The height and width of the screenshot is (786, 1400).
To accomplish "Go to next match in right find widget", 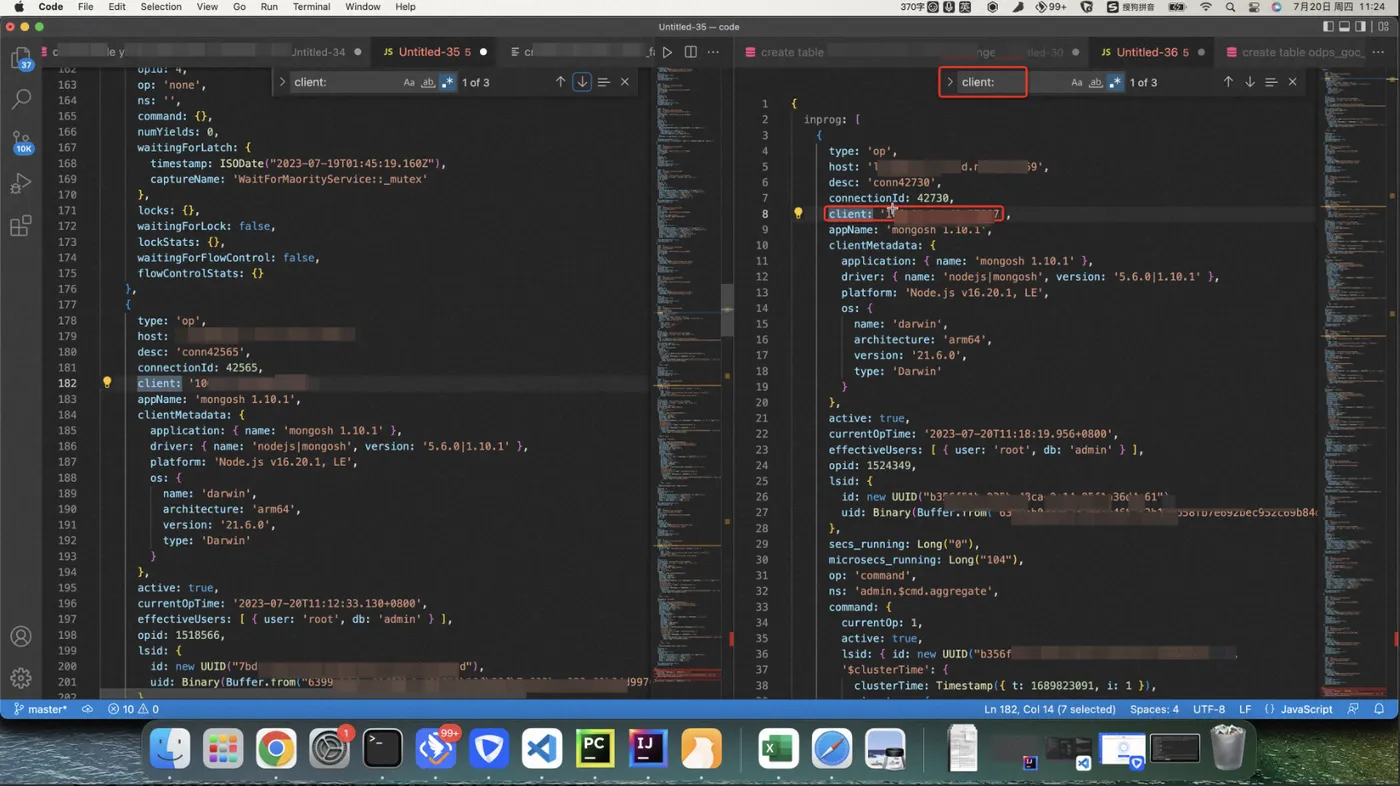I will pos(1250,82).
